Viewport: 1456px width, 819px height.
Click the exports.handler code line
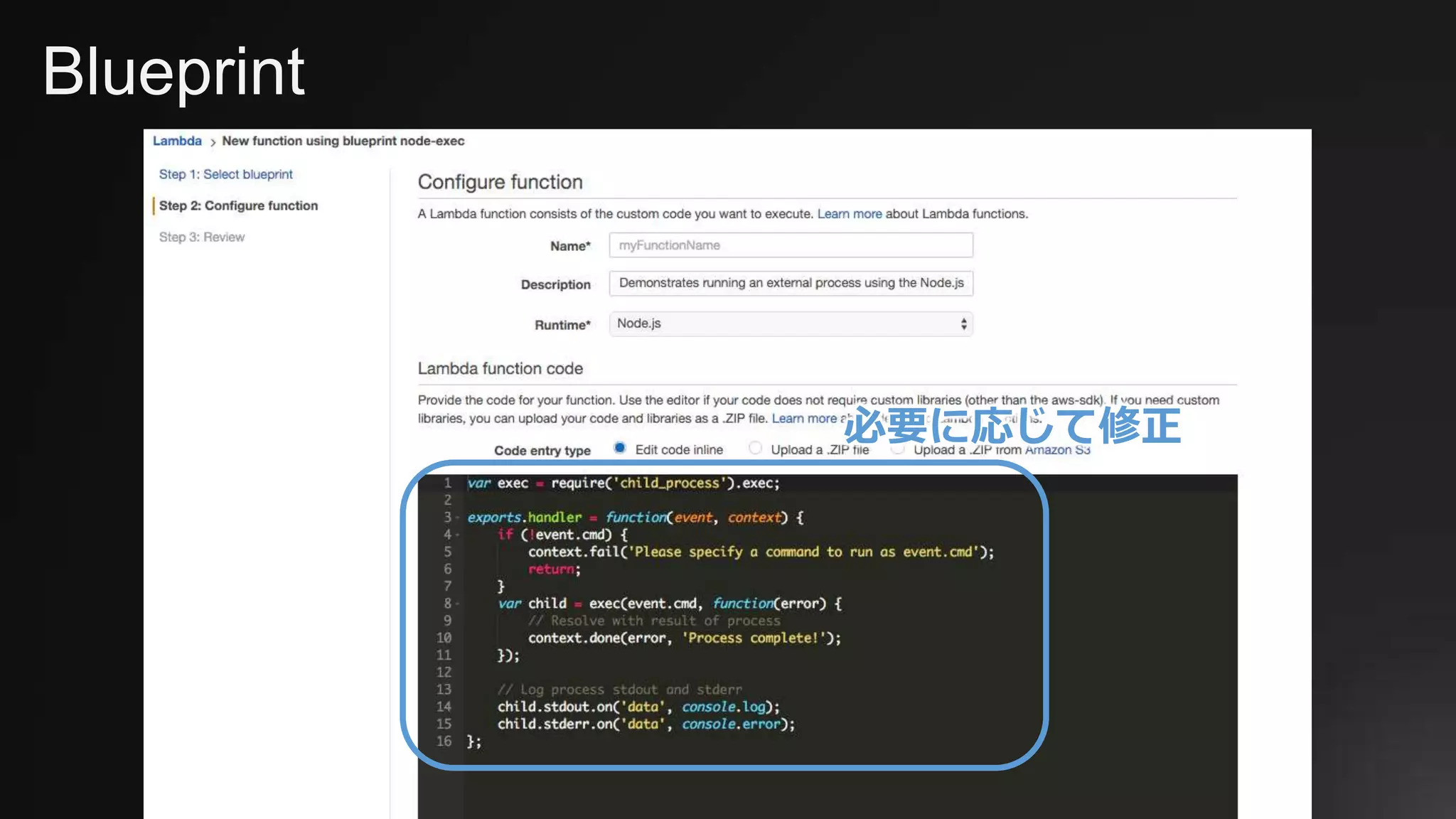pyautogui.click(x=636, y=518)
